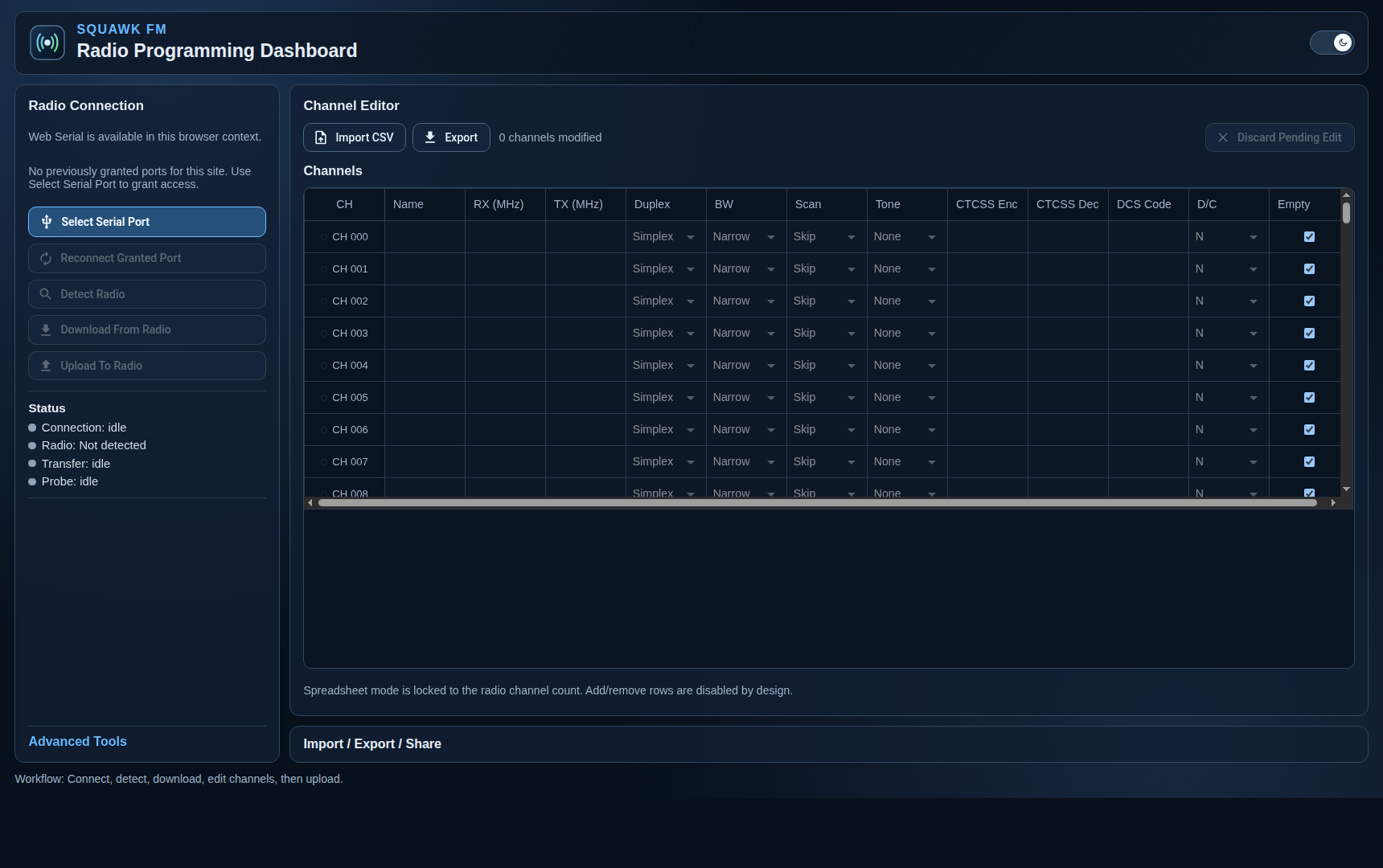1383x868 pixels.
Task: Uncheck the Empty checkbox for CH 004
Action: point(1309,366)
